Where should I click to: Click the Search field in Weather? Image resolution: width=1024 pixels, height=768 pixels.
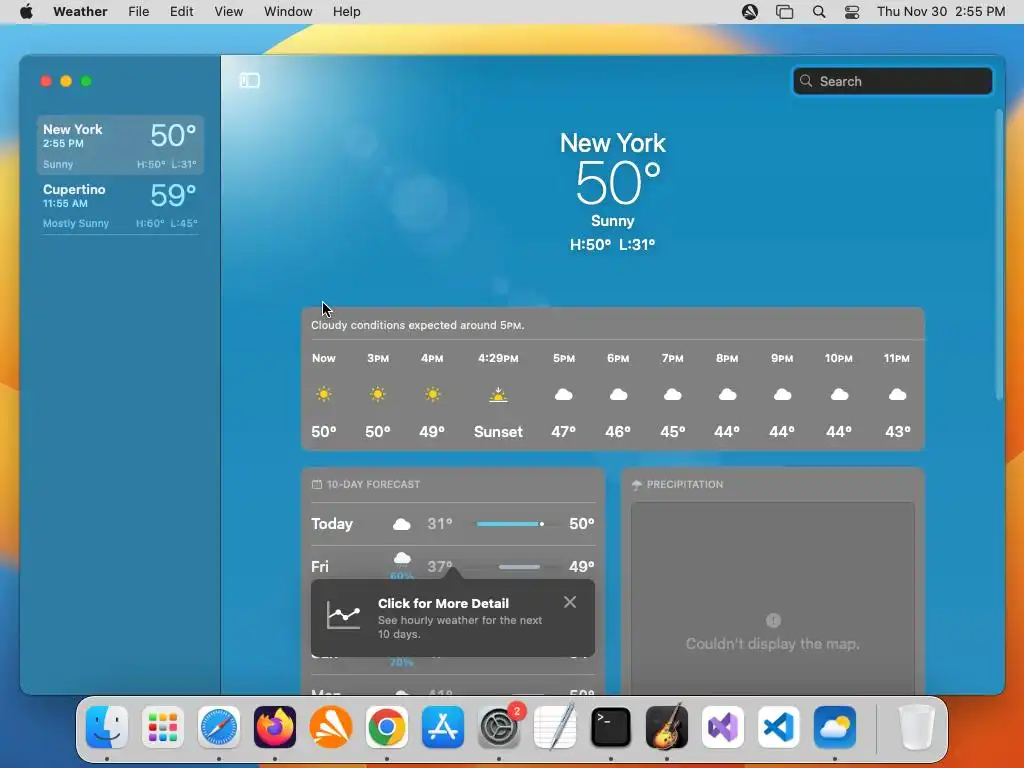pyautogui.click(x=892, y=81)
